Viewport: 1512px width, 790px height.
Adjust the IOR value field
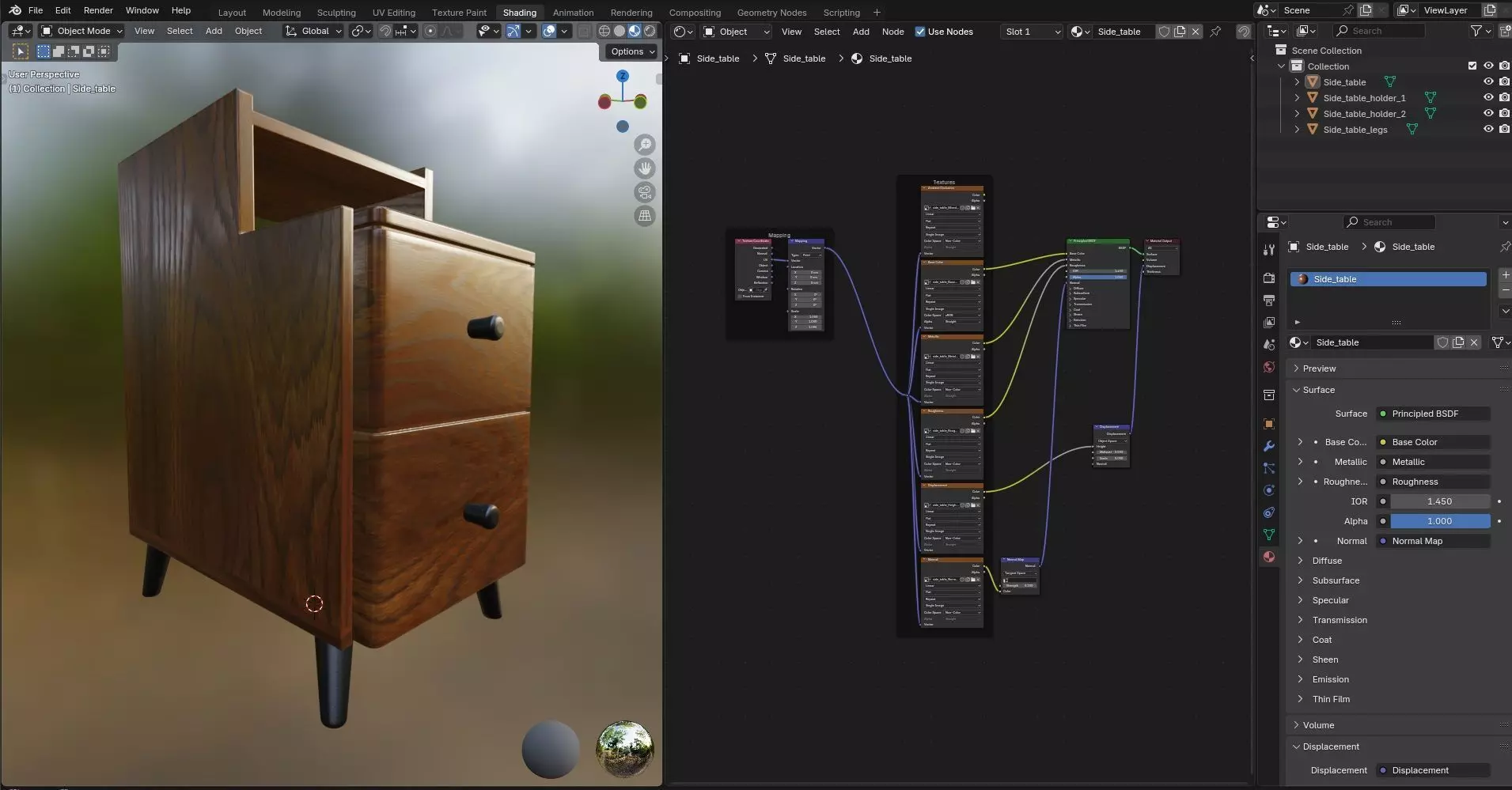[x=1440, y=501]
